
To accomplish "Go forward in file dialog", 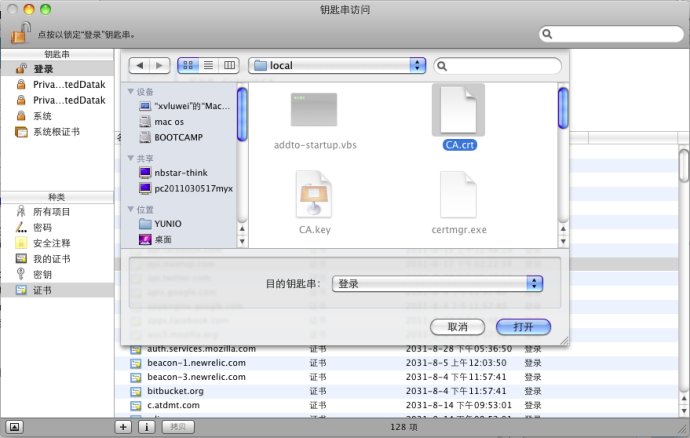I will point(159,66).
